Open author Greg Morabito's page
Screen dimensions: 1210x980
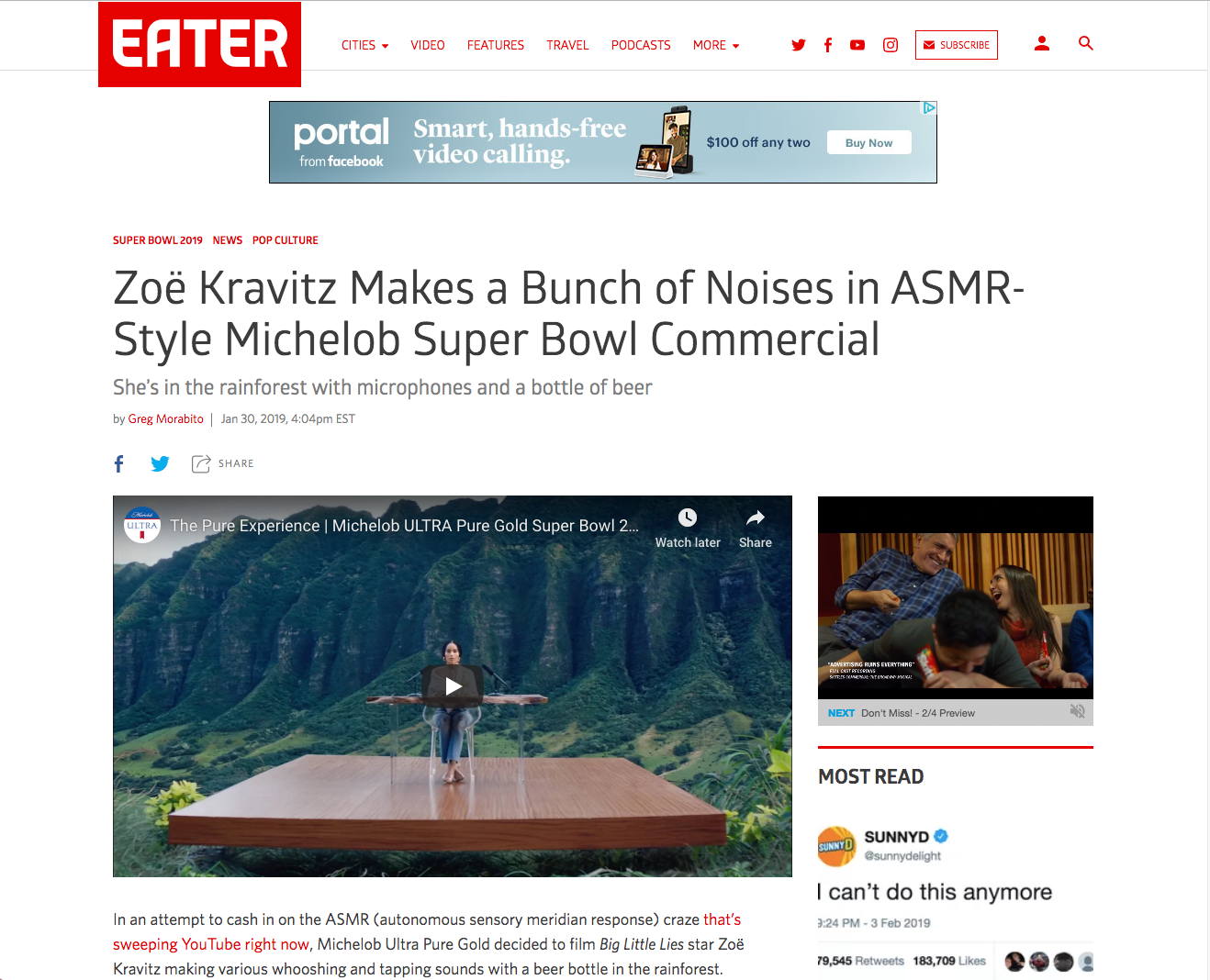click(x=166, y=418)
